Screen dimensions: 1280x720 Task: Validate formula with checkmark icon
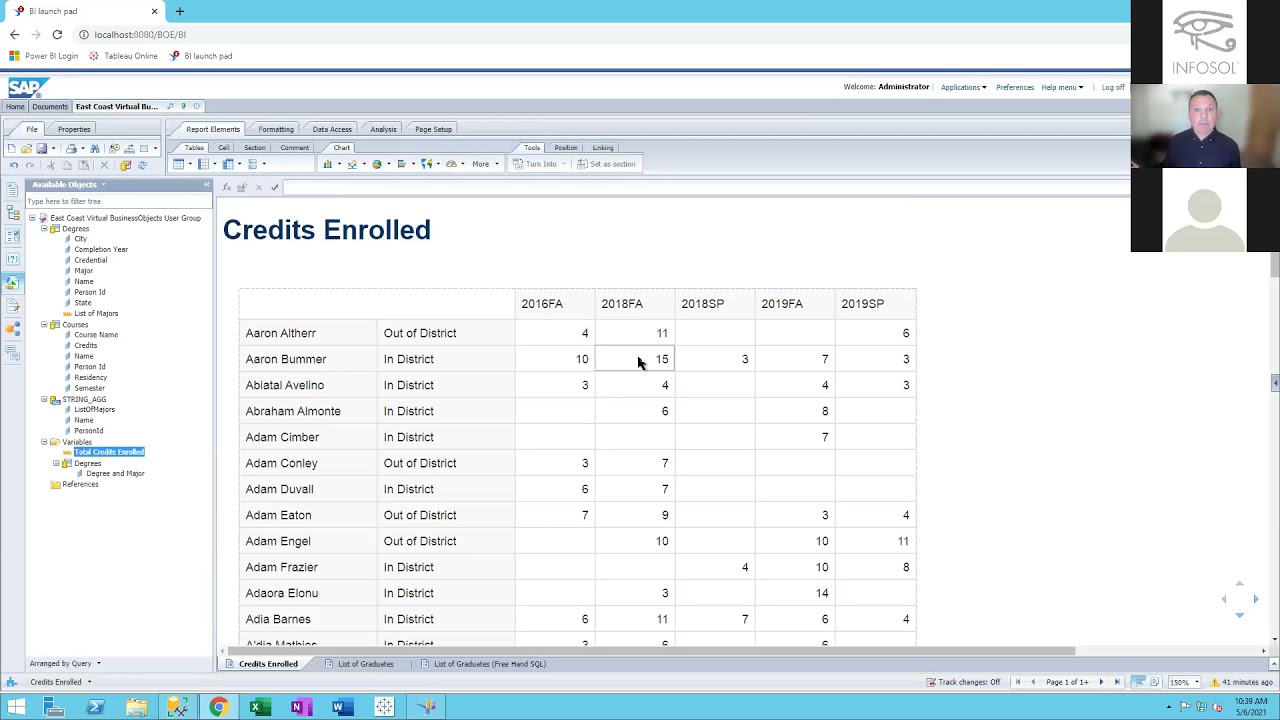[x=274, y=187]
